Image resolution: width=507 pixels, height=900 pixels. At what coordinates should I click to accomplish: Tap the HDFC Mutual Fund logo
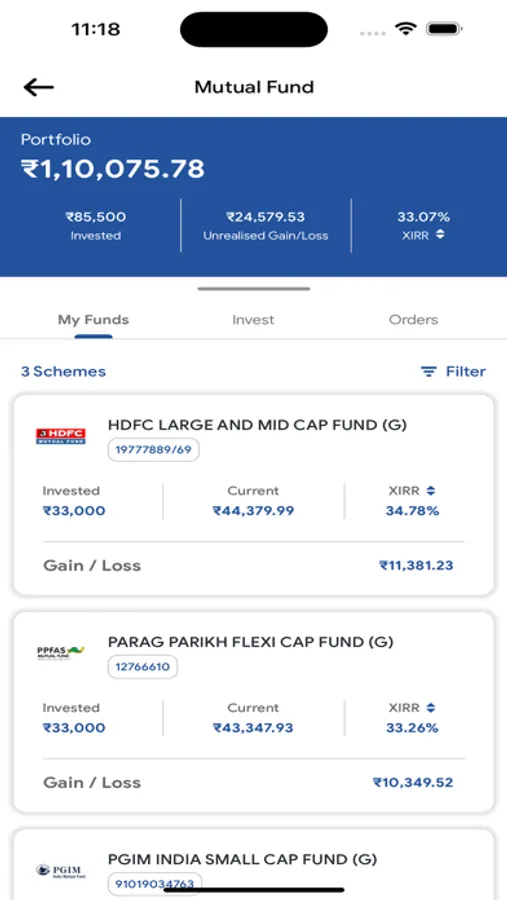click(60, 436)
